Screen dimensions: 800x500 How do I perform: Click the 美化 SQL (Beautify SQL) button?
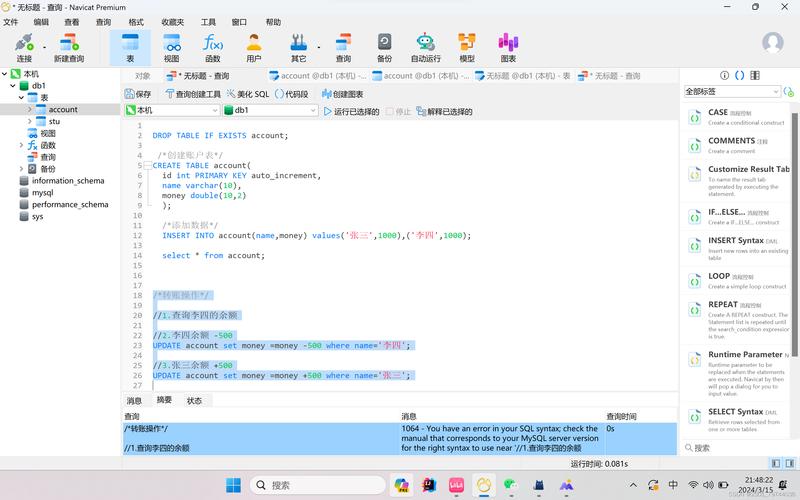(x=248, y=94)
